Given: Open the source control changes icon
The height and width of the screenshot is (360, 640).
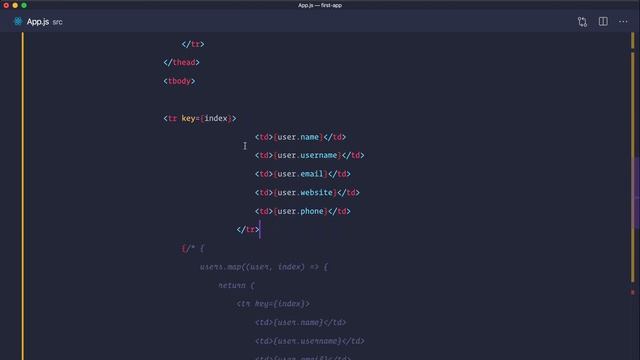Looking at the screenshot, I should tap(582, 22).
